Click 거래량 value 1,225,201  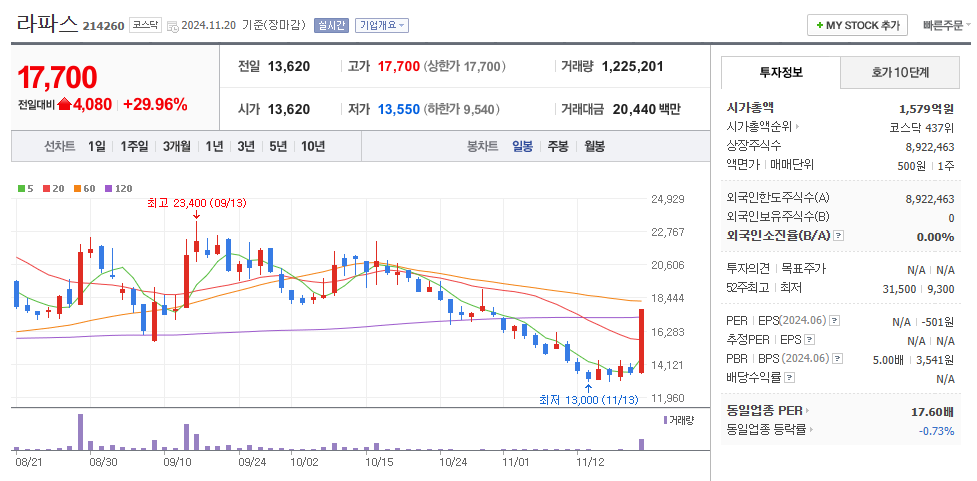coord(632,66)
